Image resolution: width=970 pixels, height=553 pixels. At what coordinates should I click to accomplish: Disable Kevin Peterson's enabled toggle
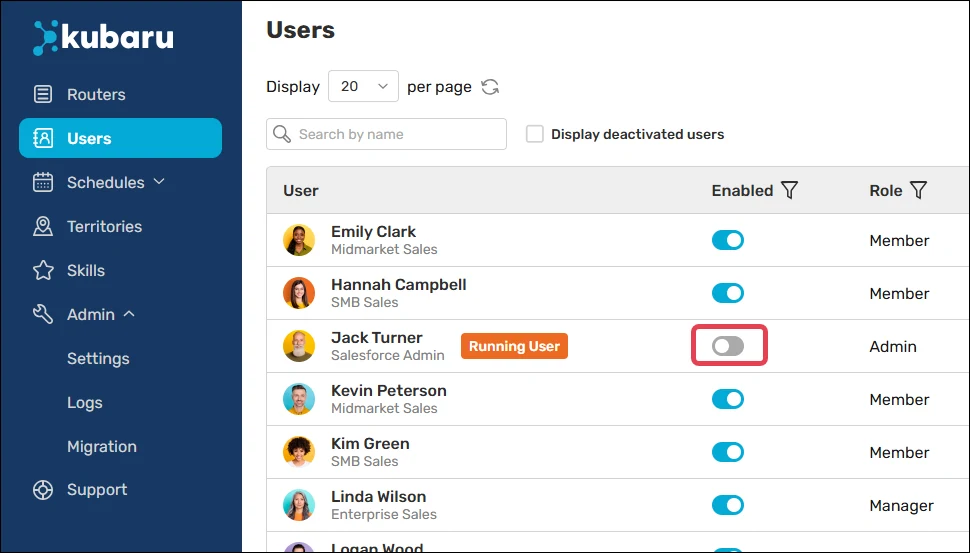click(728, 399)
